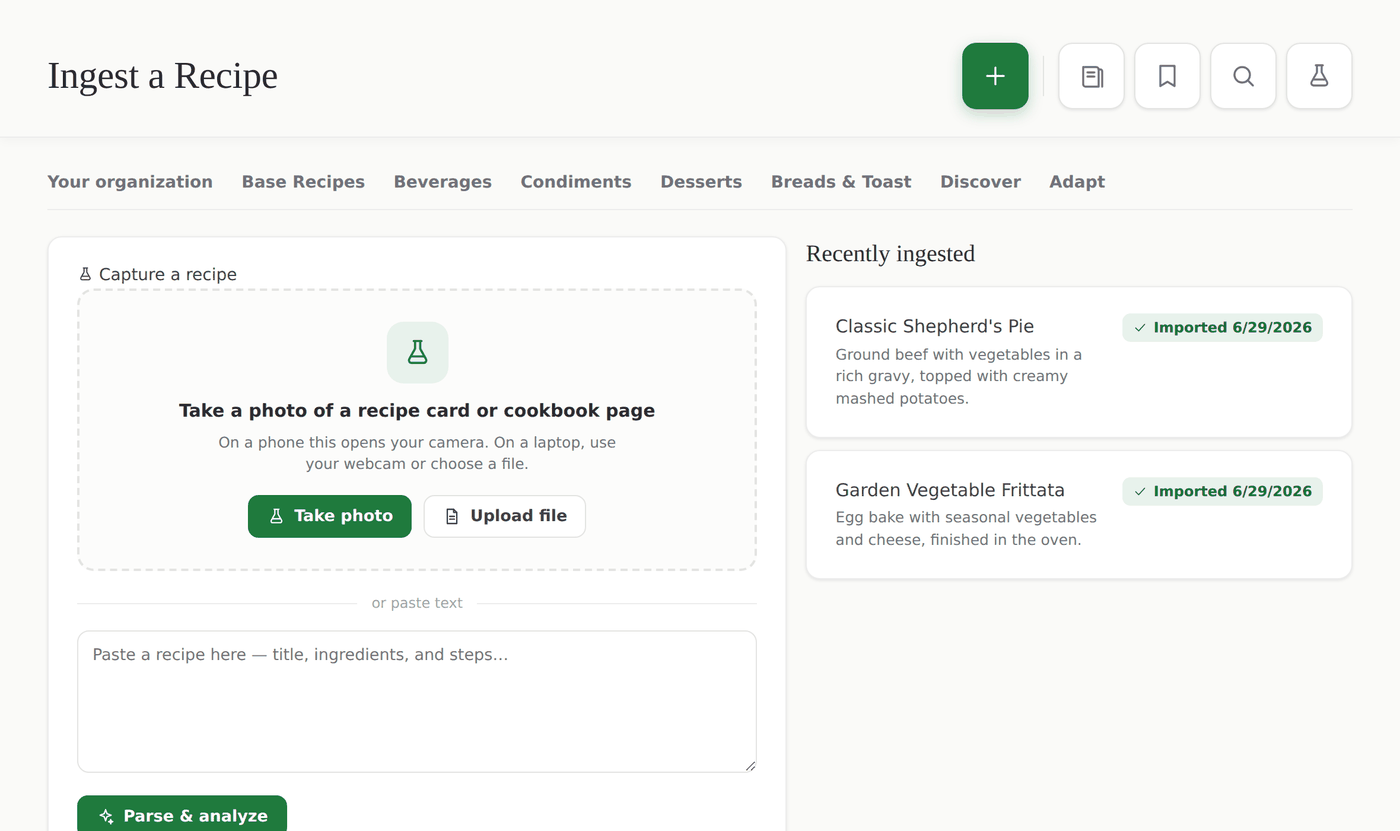Viewport: 1400px width, 831px height.
Task: Switch to the Adapt tab
Action: pos(1077,182)
